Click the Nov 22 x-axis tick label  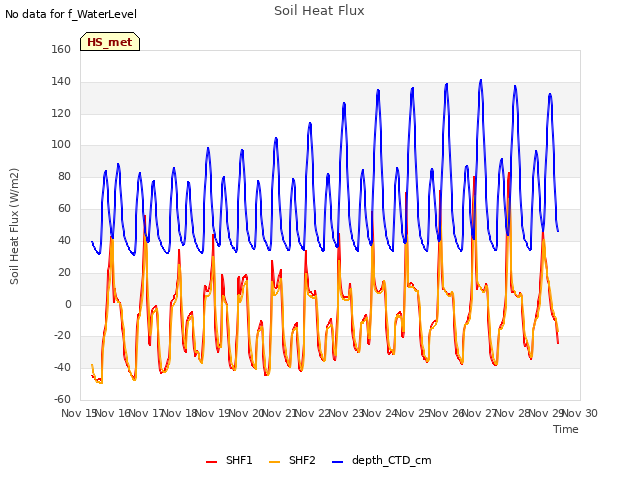point(313,413)
